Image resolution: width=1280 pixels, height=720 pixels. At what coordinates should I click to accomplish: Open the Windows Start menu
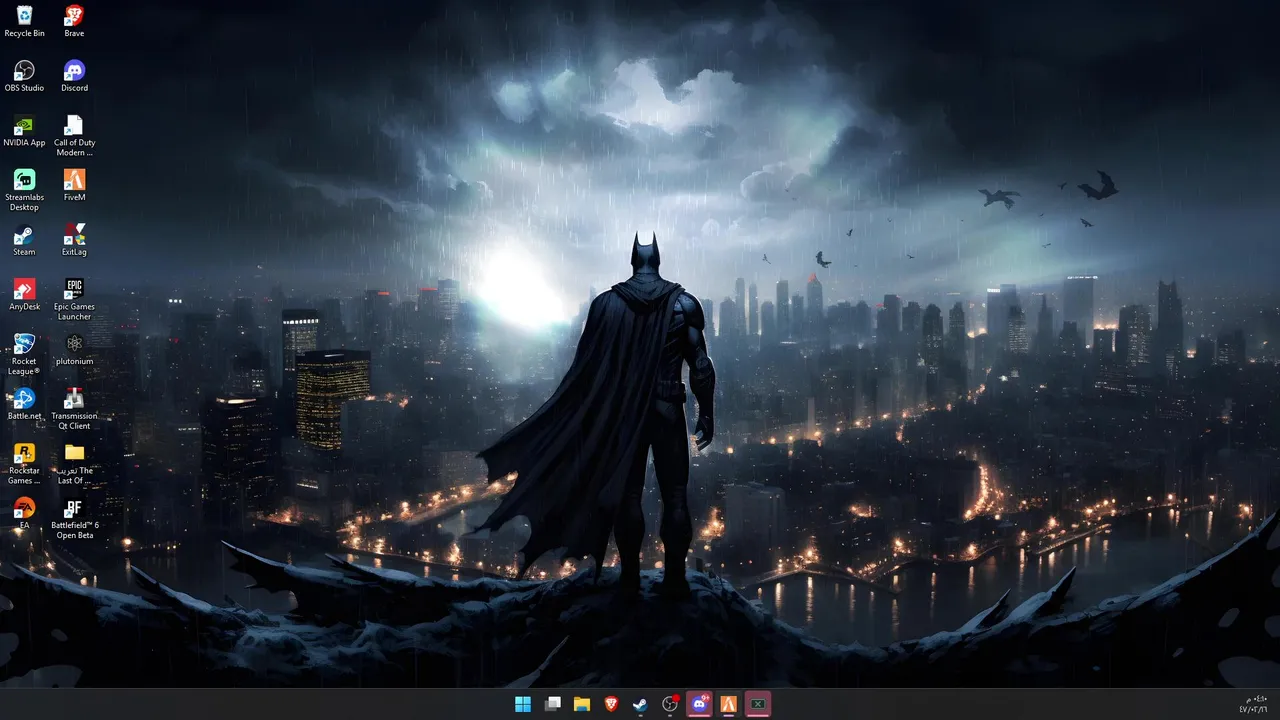[x=523, y=704]
